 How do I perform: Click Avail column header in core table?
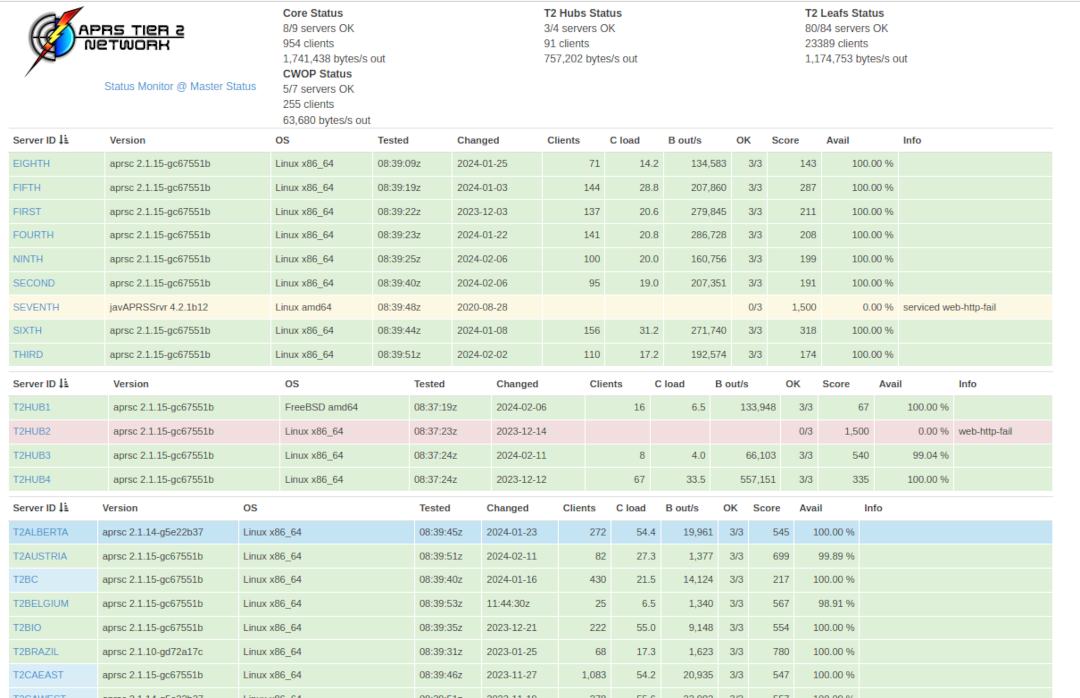click(838, 140)
